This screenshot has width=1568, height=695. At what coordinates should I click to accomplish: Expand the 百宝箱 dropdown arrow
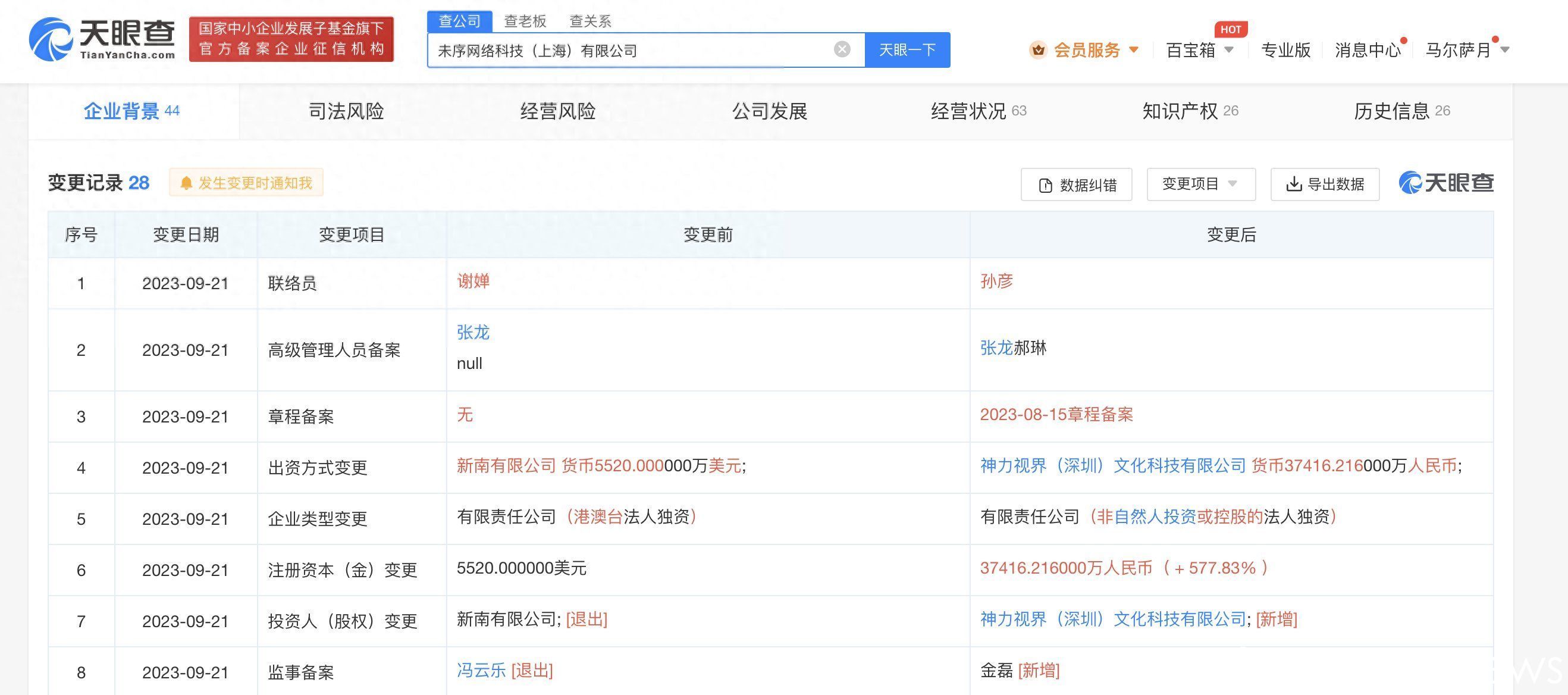tap(1228, 49)
